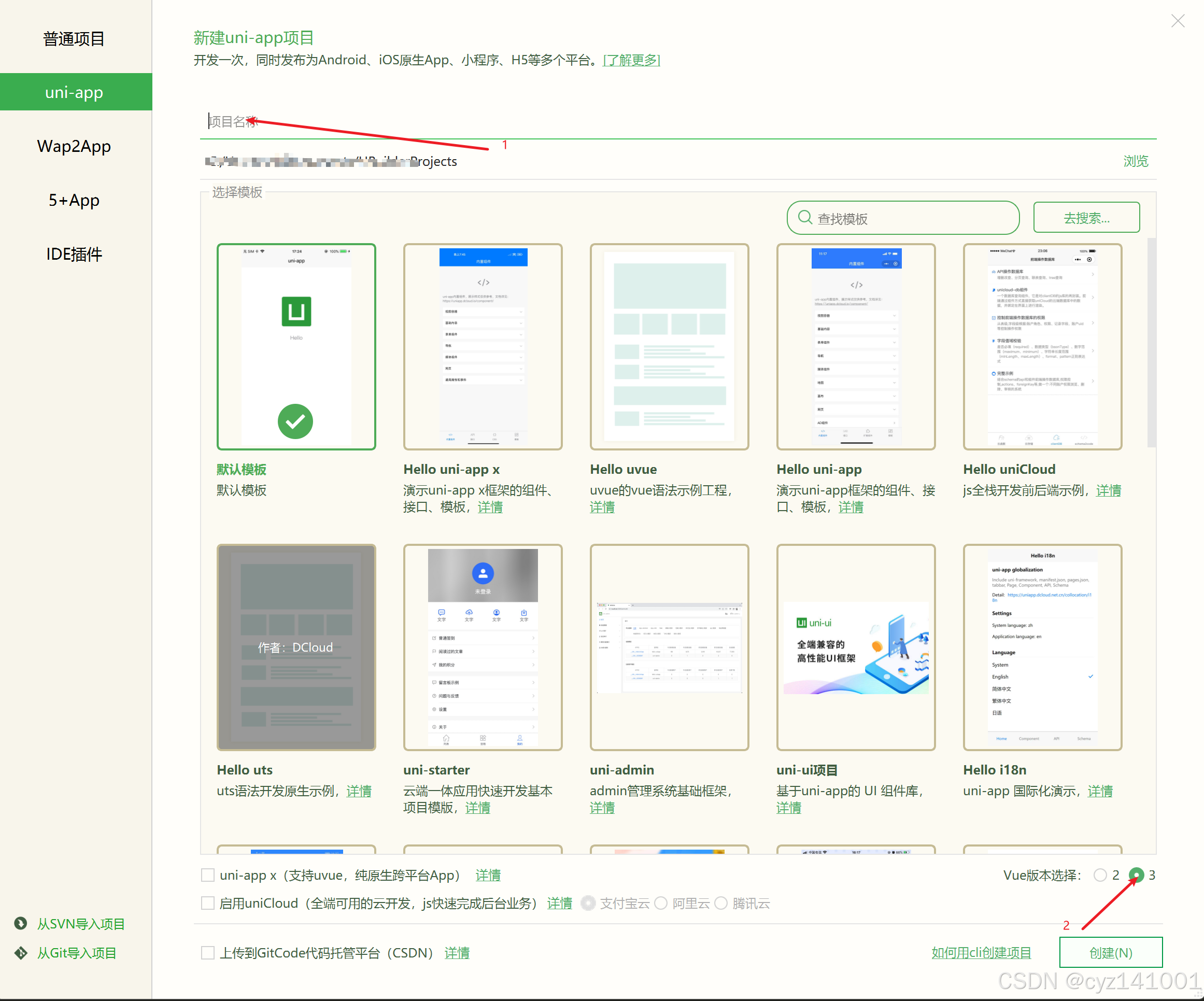Image resolution: width=1204 pixels, height=1001 pixels.
Task: Click the magnifier icon in 查找模板 field
Action: pos(805,218)
